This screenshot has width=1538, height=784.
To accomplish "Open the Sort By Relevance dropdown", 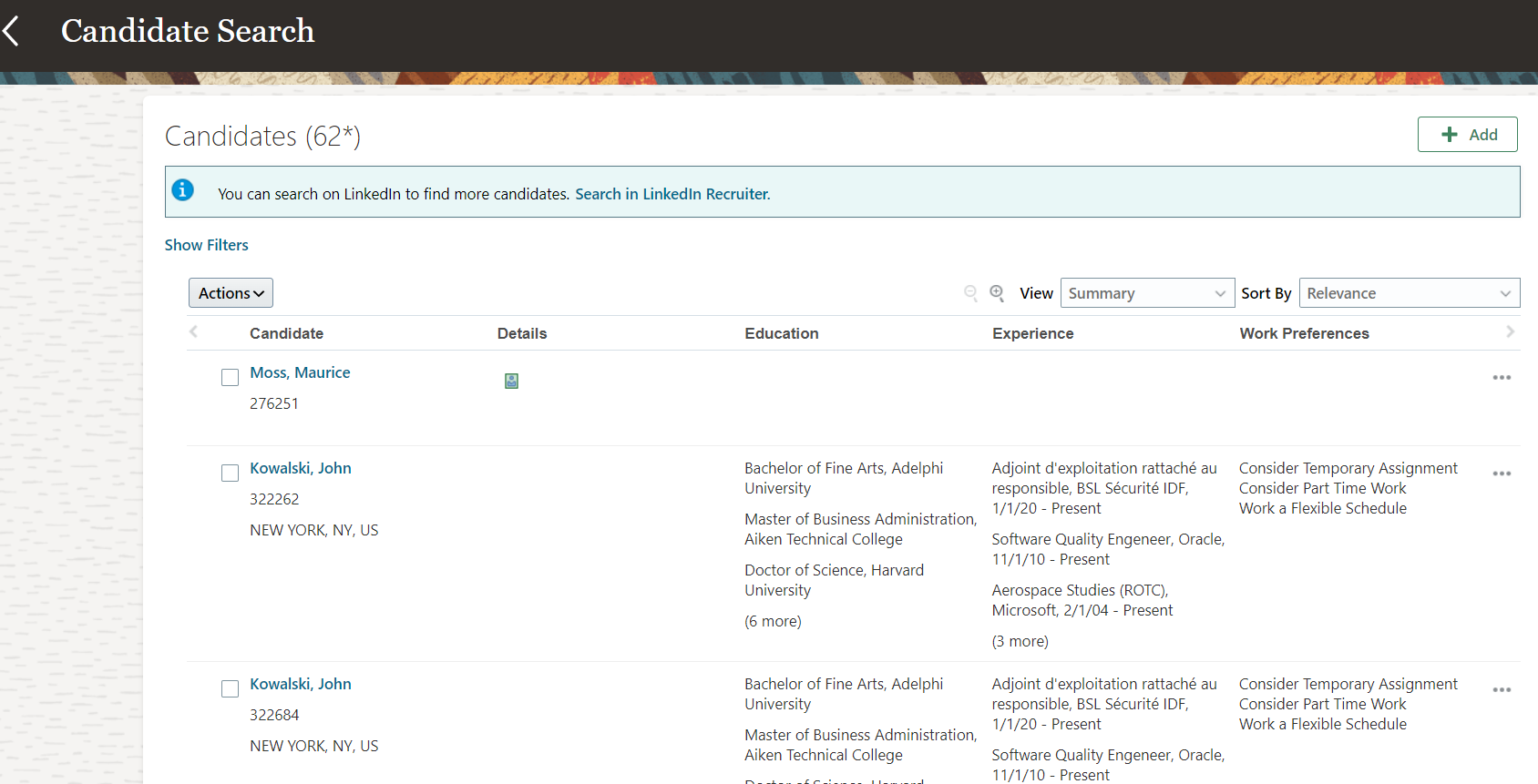I will coord(1410,293).
